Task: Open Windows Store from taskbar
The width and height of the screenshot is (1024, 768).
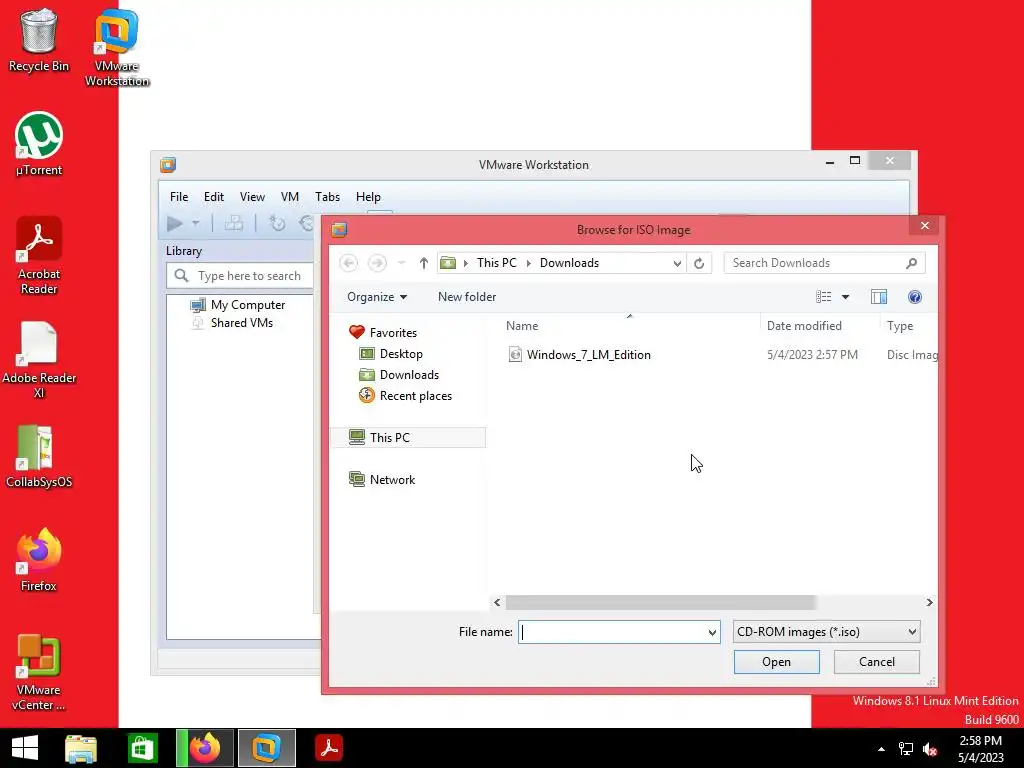Action: [x=142, y=748]
